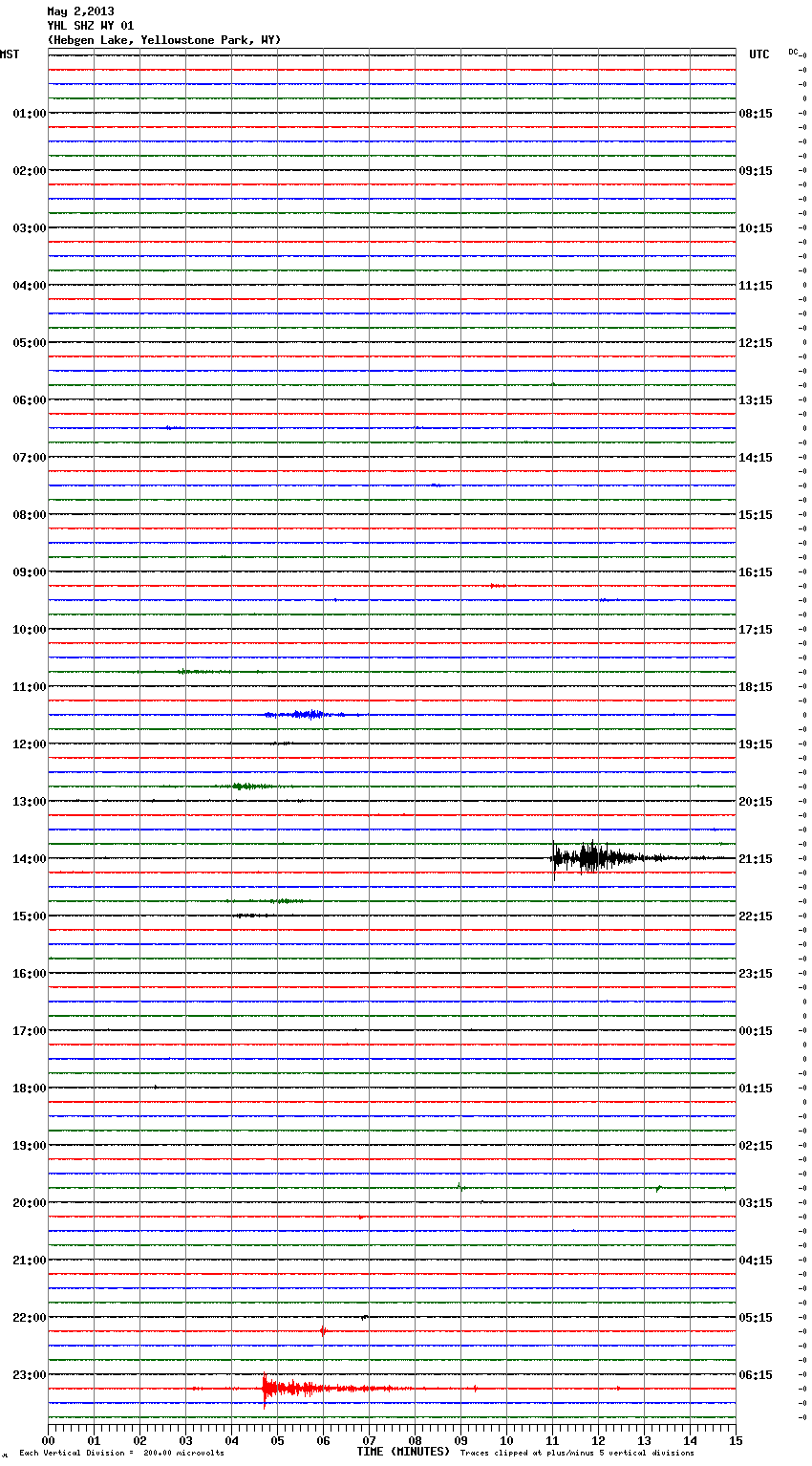Select the '03:00' MST row label

pyautogui.click(x=30, y=228)
